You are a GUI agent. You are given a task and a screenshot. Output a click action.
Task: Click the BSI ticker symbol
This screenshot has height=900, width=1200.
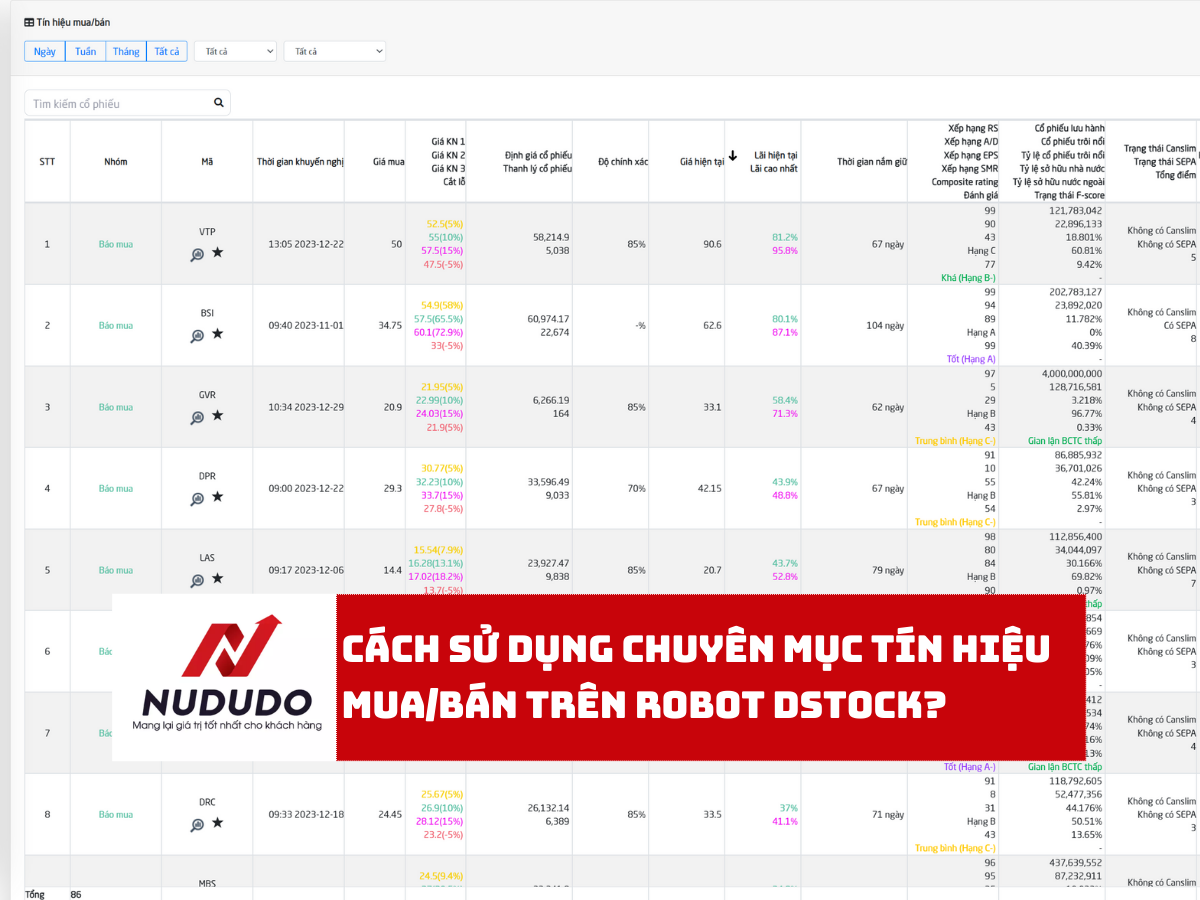(x=207, y=312)
